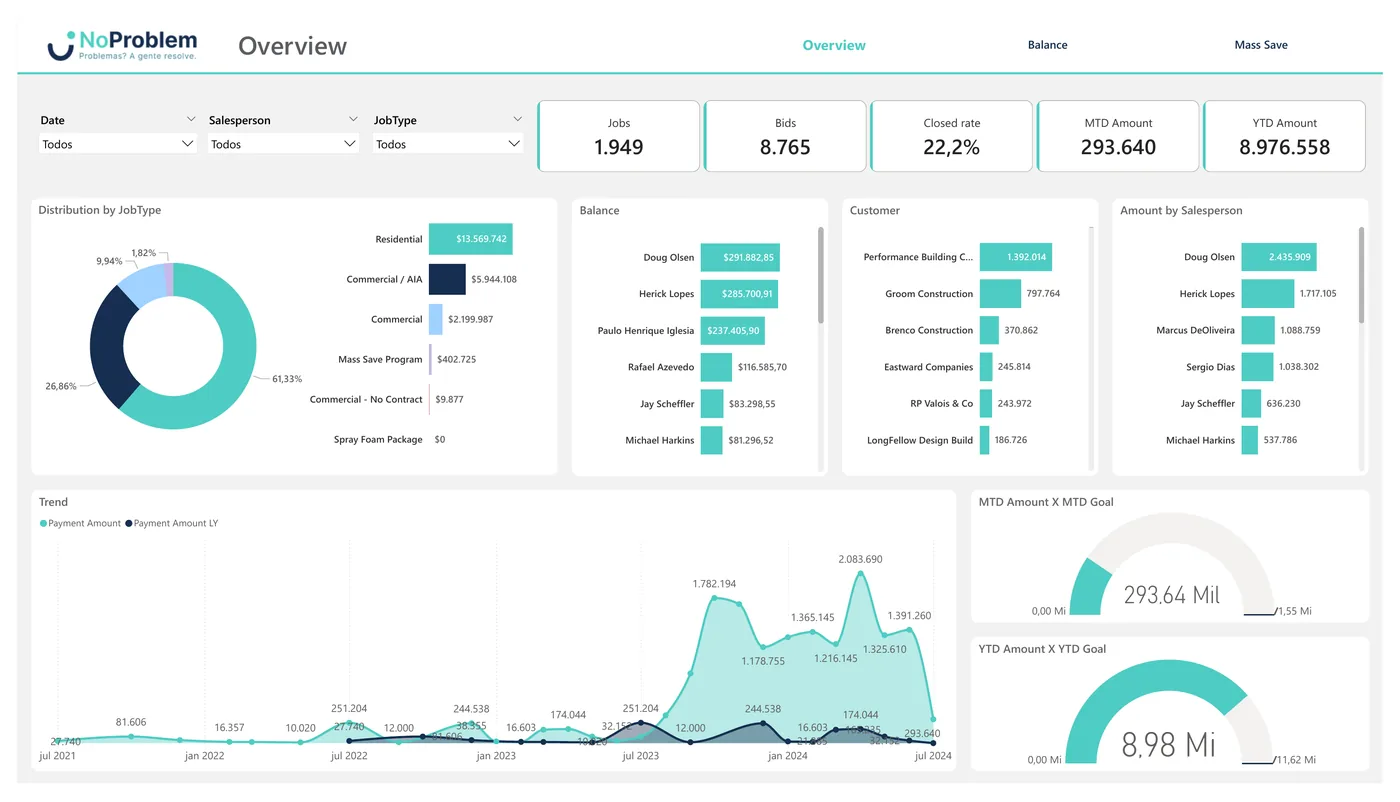Screen dimensions: 1400x802
Task: Select Doug Olsen's bar in Amount by Salesperson
Action: click(1279, 257)
